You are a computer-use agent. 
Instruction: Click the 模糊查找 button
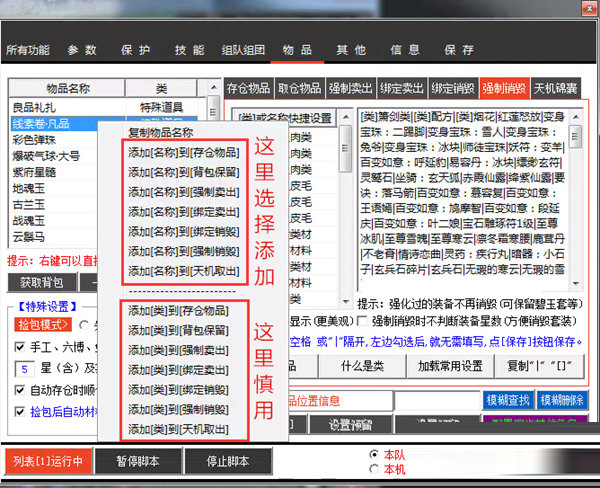point(508,400)
